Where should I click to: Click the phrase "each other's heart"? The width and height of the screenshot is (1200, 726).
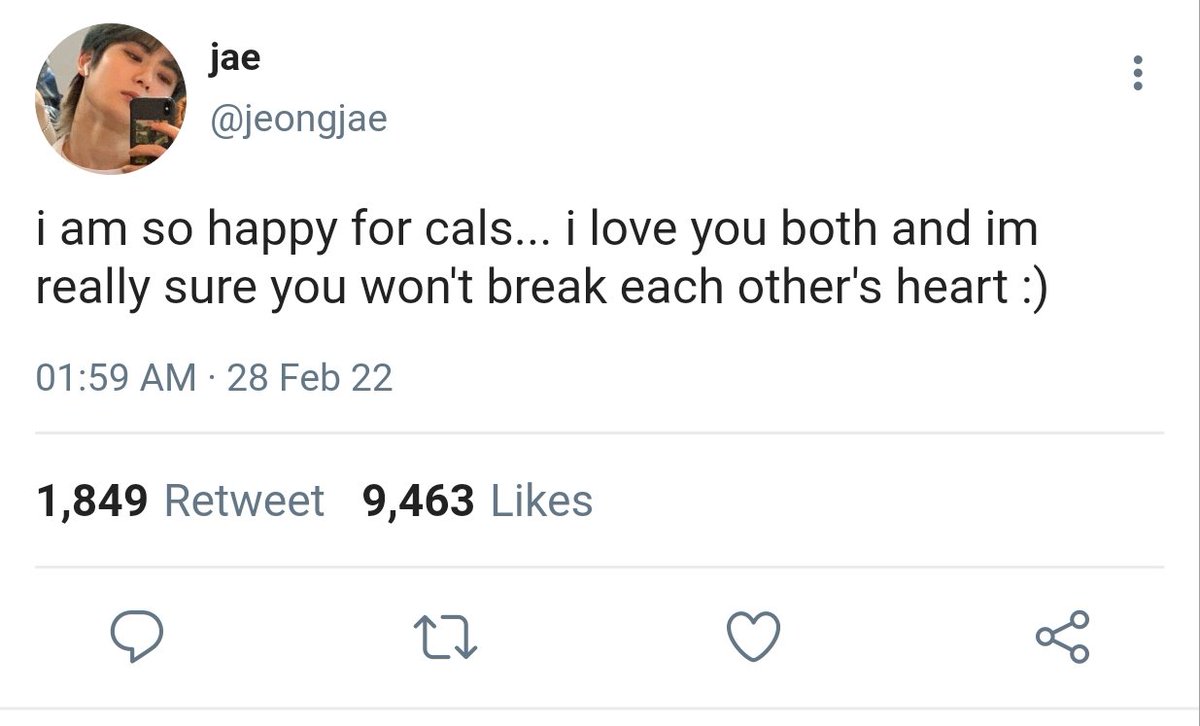click(815, 288)
